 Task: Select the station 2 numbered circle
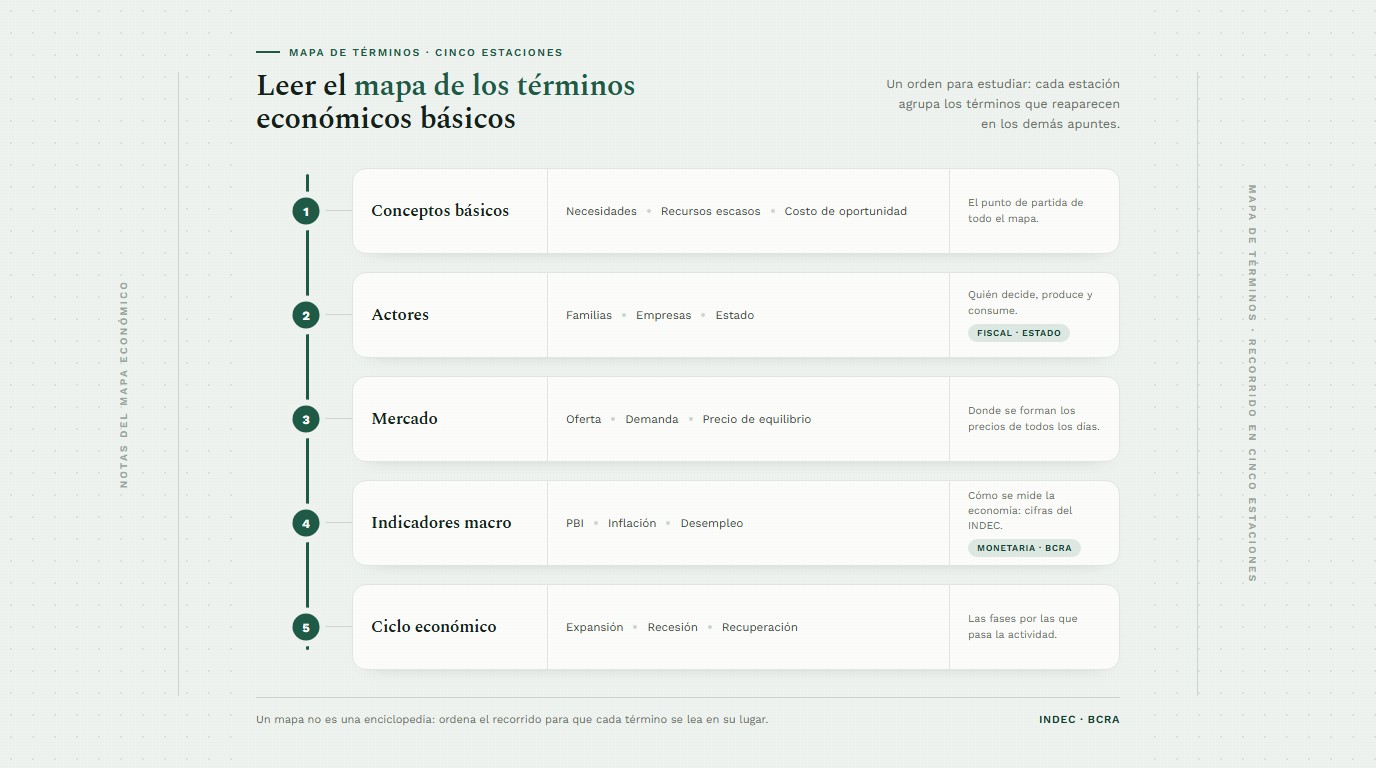pyautogui.click(x=306, y=315)
